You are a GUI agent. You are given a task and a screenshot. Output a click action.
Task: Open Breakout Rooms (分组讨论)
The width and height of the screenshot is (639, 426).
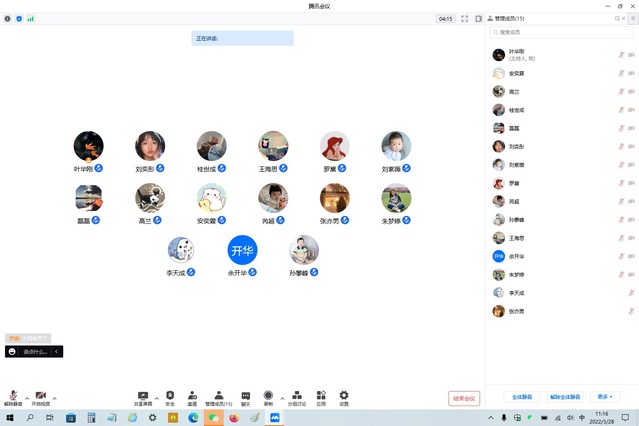point(296,396)
